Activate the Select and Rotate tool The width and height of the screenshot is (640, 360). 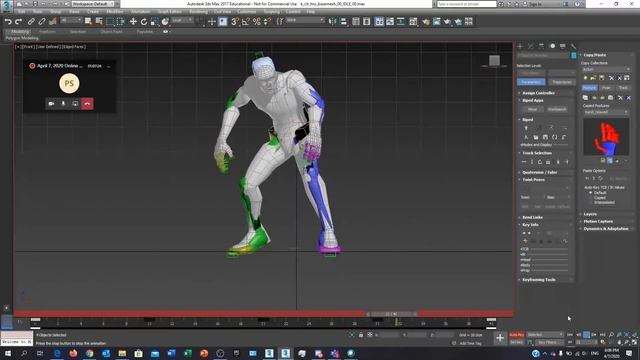pos(144,22)
